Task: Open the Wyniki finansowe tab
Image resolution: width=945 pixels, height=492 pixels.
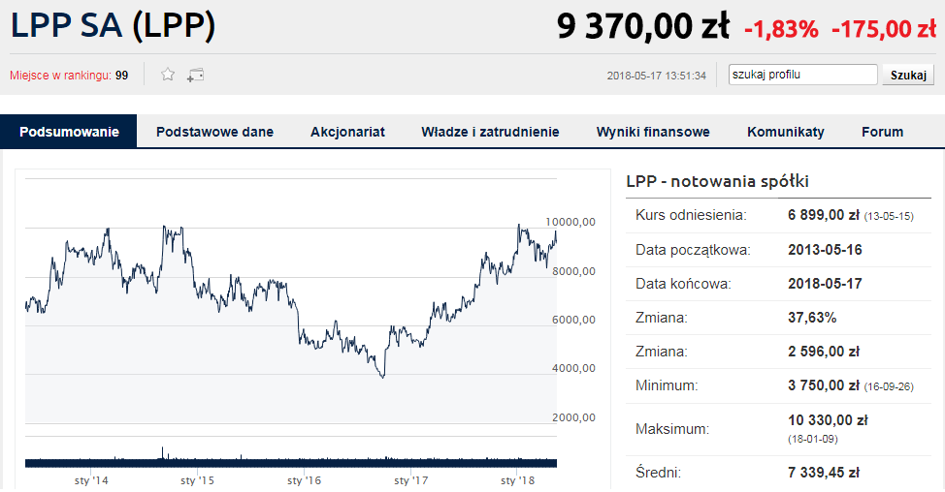Action: pyautogui.click(x=653, y=132)
